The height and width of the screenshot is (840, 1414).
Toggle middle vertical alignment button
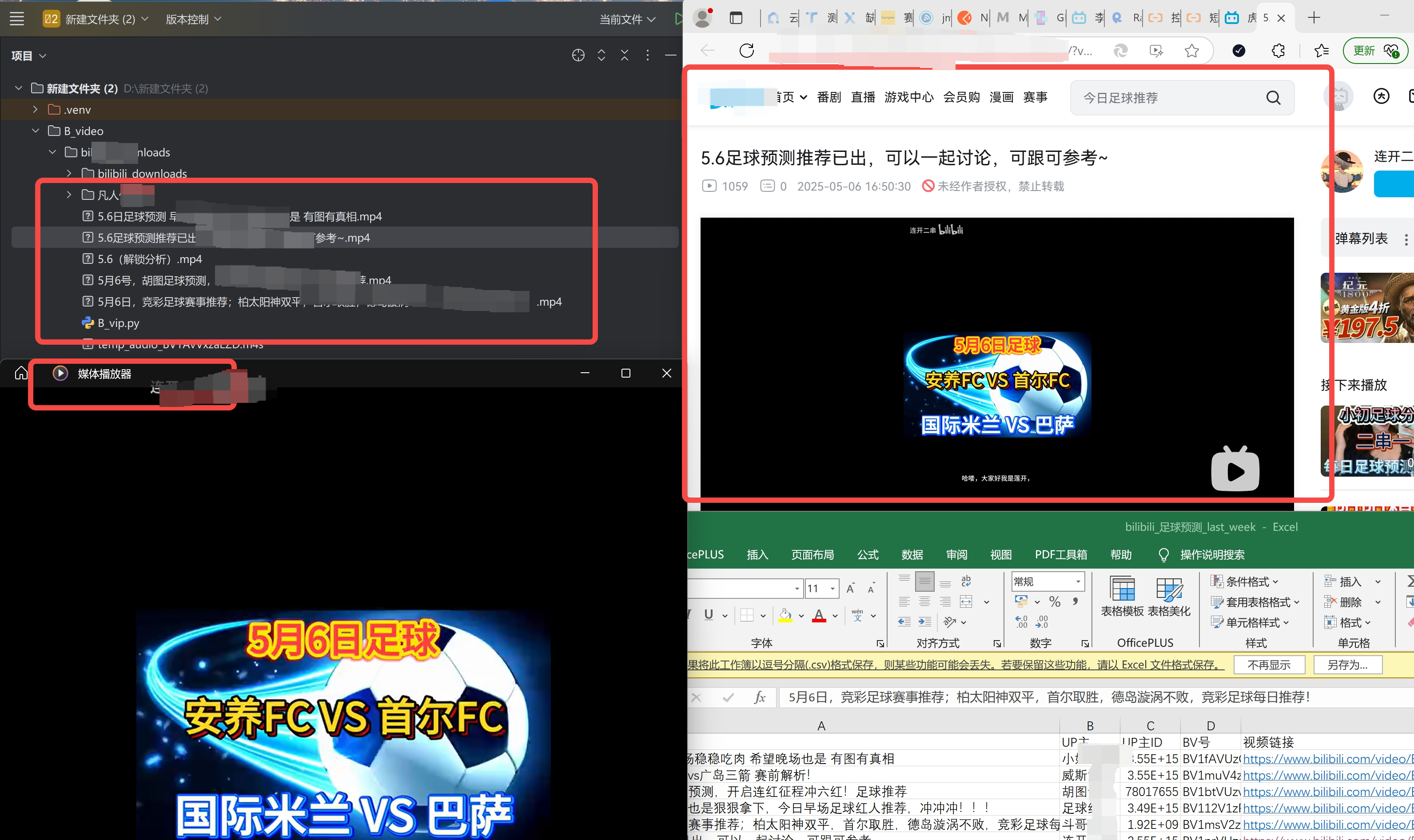tap(924, 581)
